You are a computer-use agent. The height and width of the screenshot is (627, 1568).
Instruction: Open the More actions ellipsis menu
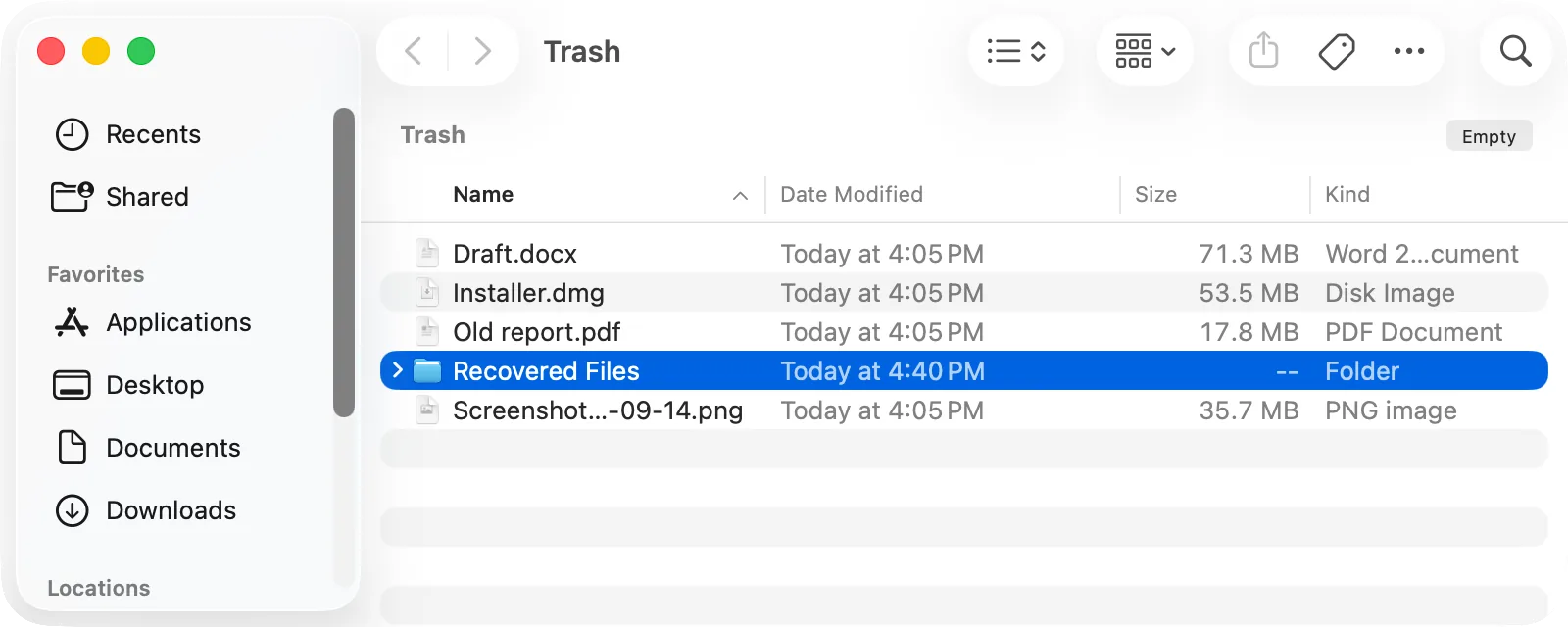(1409, 51)
